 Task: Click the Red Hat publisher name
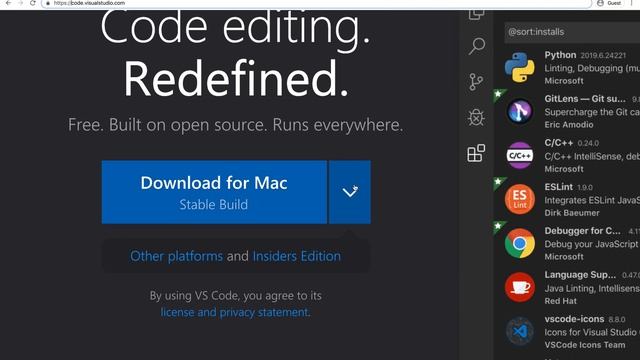560,301
